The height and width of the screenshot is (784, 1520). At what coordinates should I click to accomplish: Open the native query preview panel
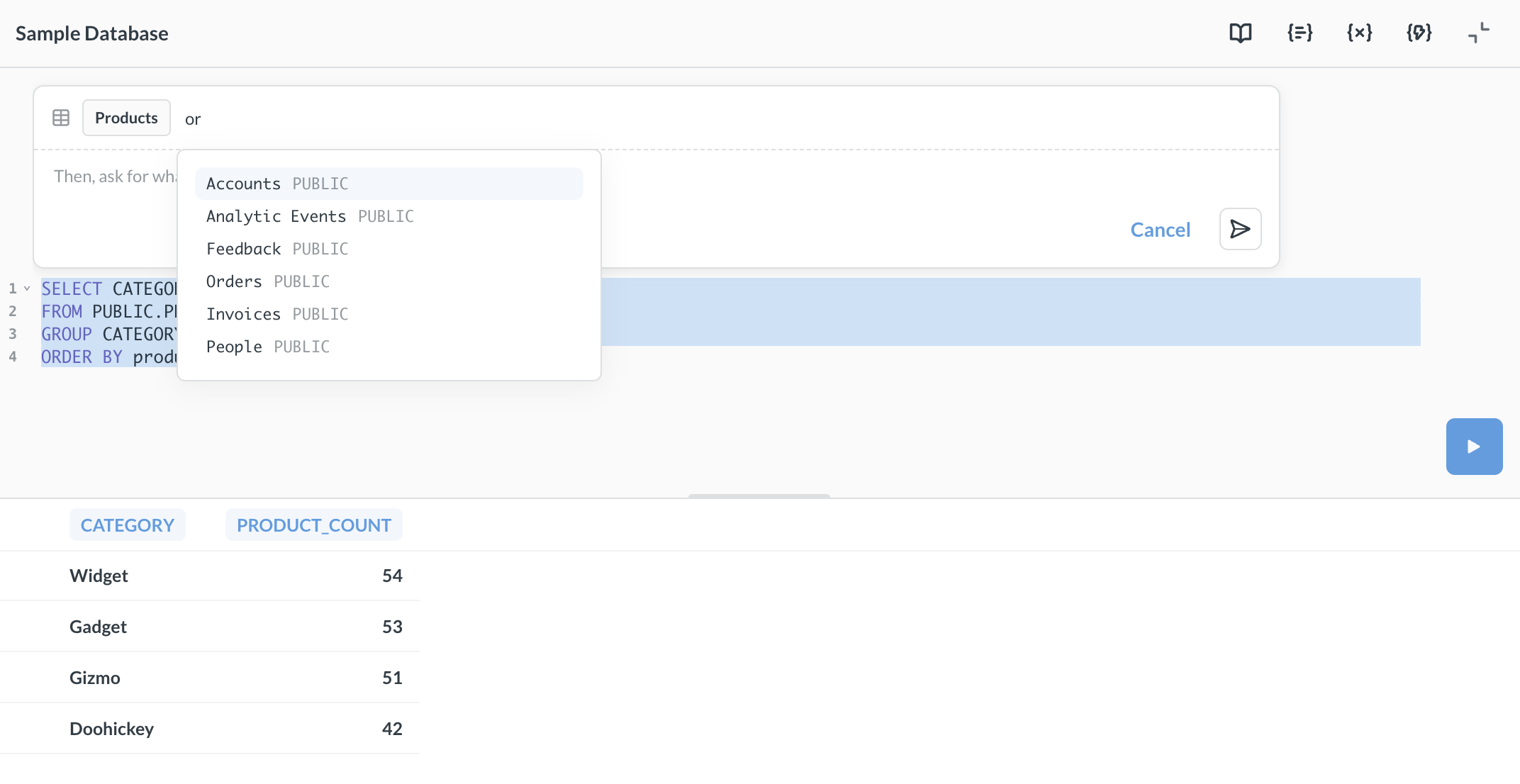pos(1418,33)
